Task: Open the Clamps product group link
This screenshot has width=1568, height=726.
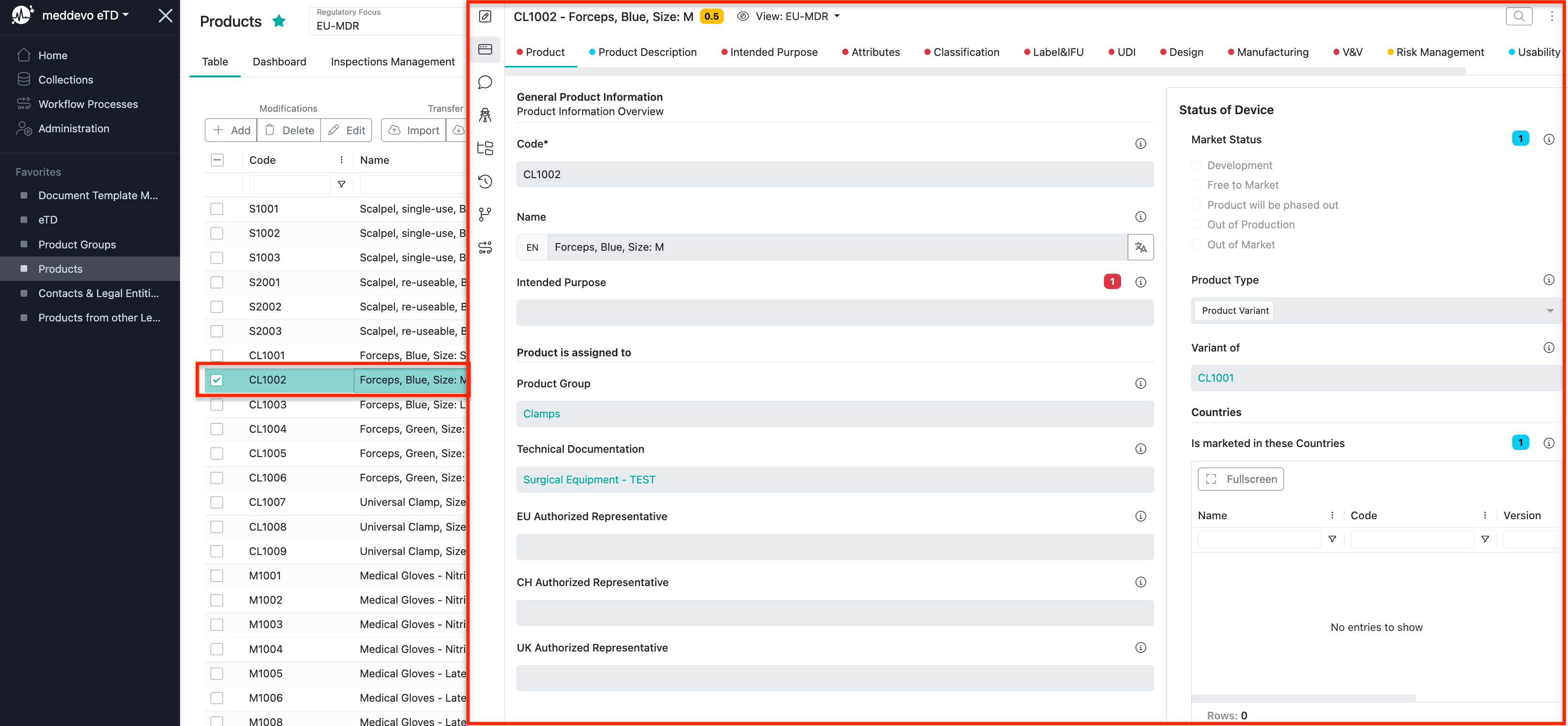Action: pyautogui.click(x=541, y=414)
